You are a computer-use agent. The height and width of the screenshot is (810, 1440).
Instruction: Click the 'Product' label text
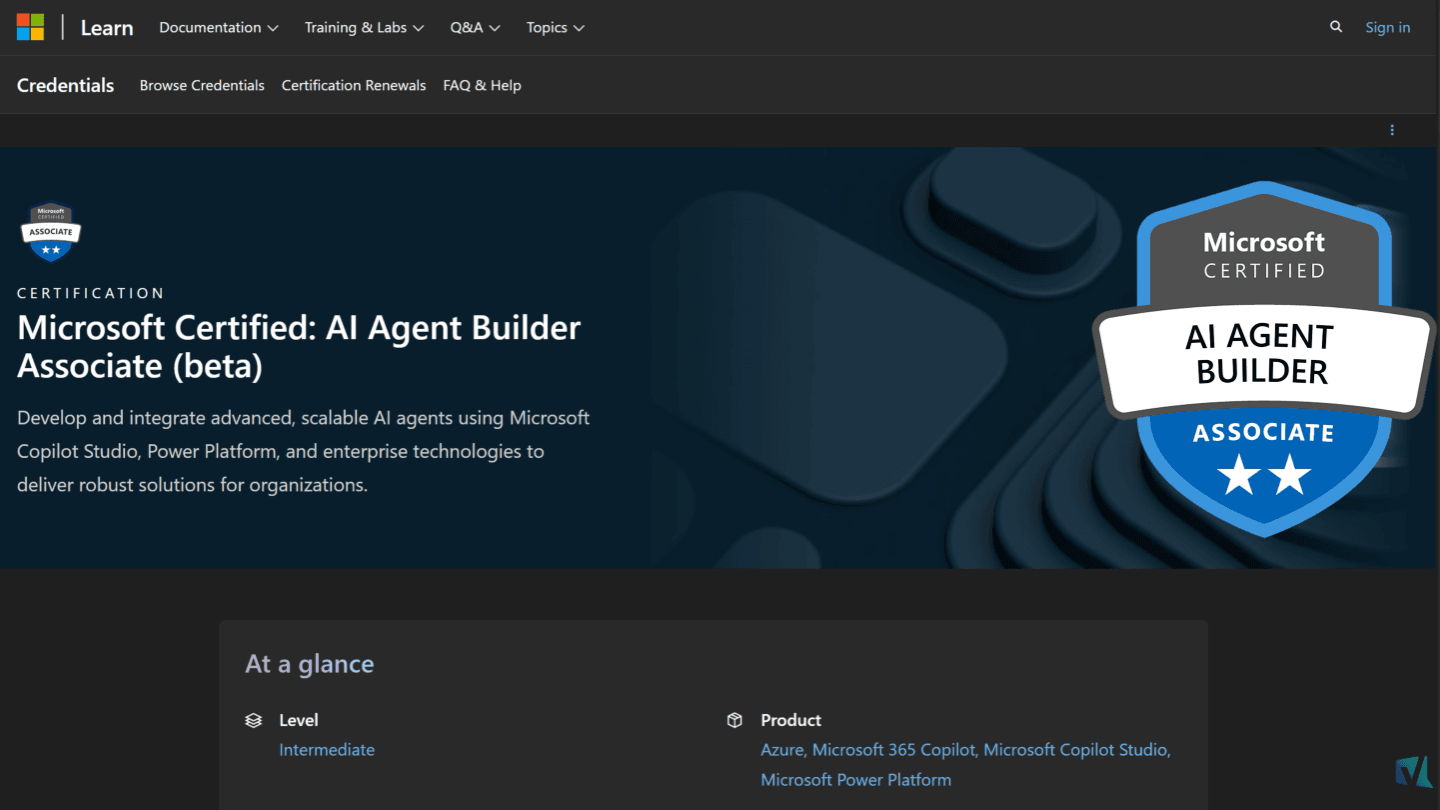(791, 720)
